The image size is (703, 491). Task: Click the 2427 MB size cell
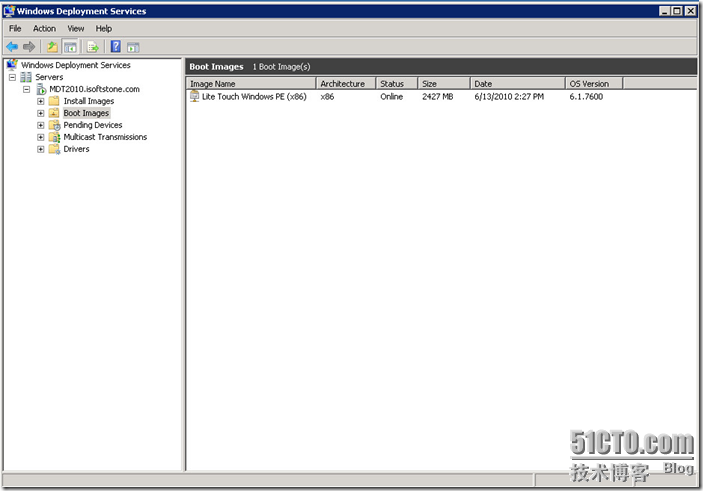click(438, 96)
